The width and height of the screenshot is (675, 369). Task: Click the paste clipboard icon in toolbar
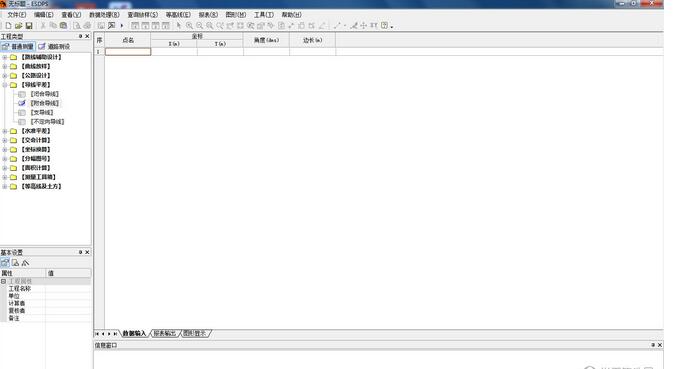point(63,26)
